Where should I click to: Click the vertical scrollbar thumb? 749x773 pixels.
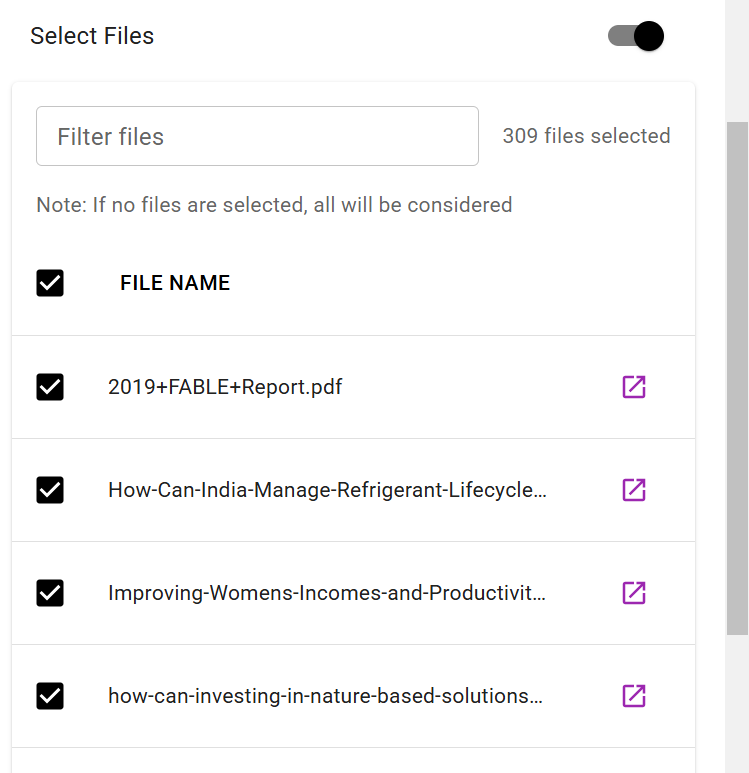click(x=737, y=378)
